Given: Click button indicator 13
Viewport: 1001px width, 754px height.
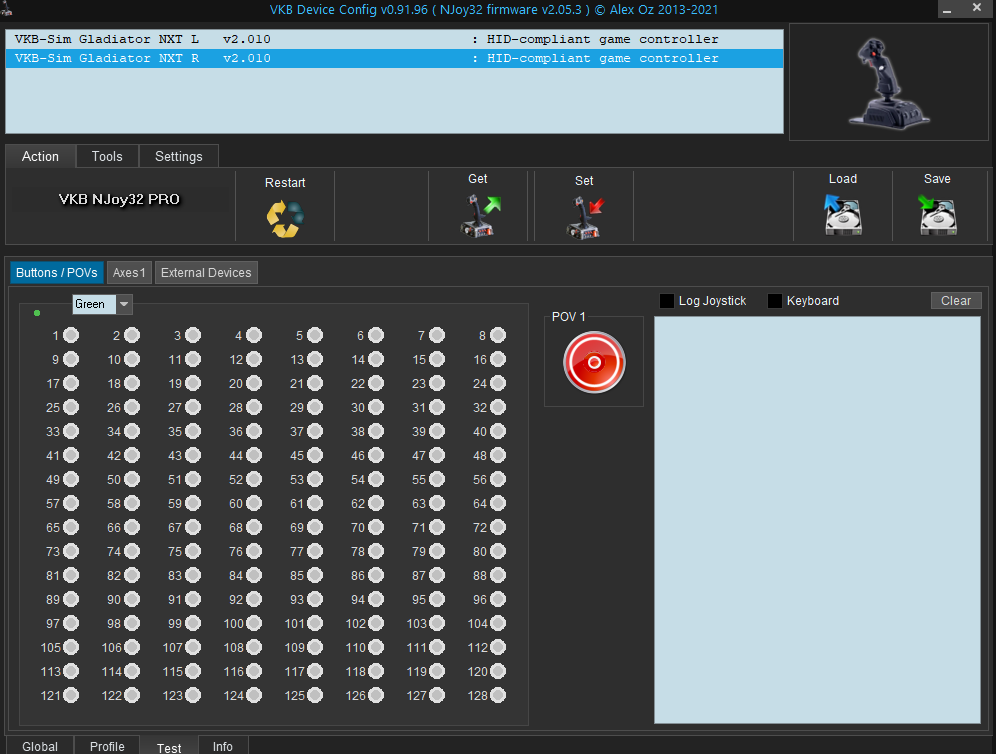Looking at the screenshot, I should pos(315,359).
